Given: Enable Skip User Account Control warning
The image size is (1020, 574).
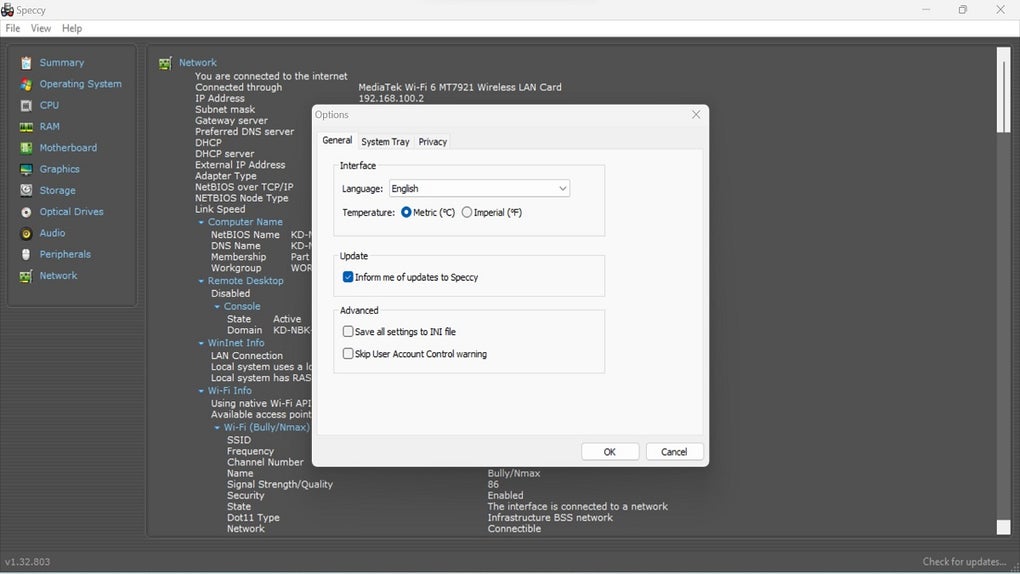Looking at the screenshot, I should [348, 354].
